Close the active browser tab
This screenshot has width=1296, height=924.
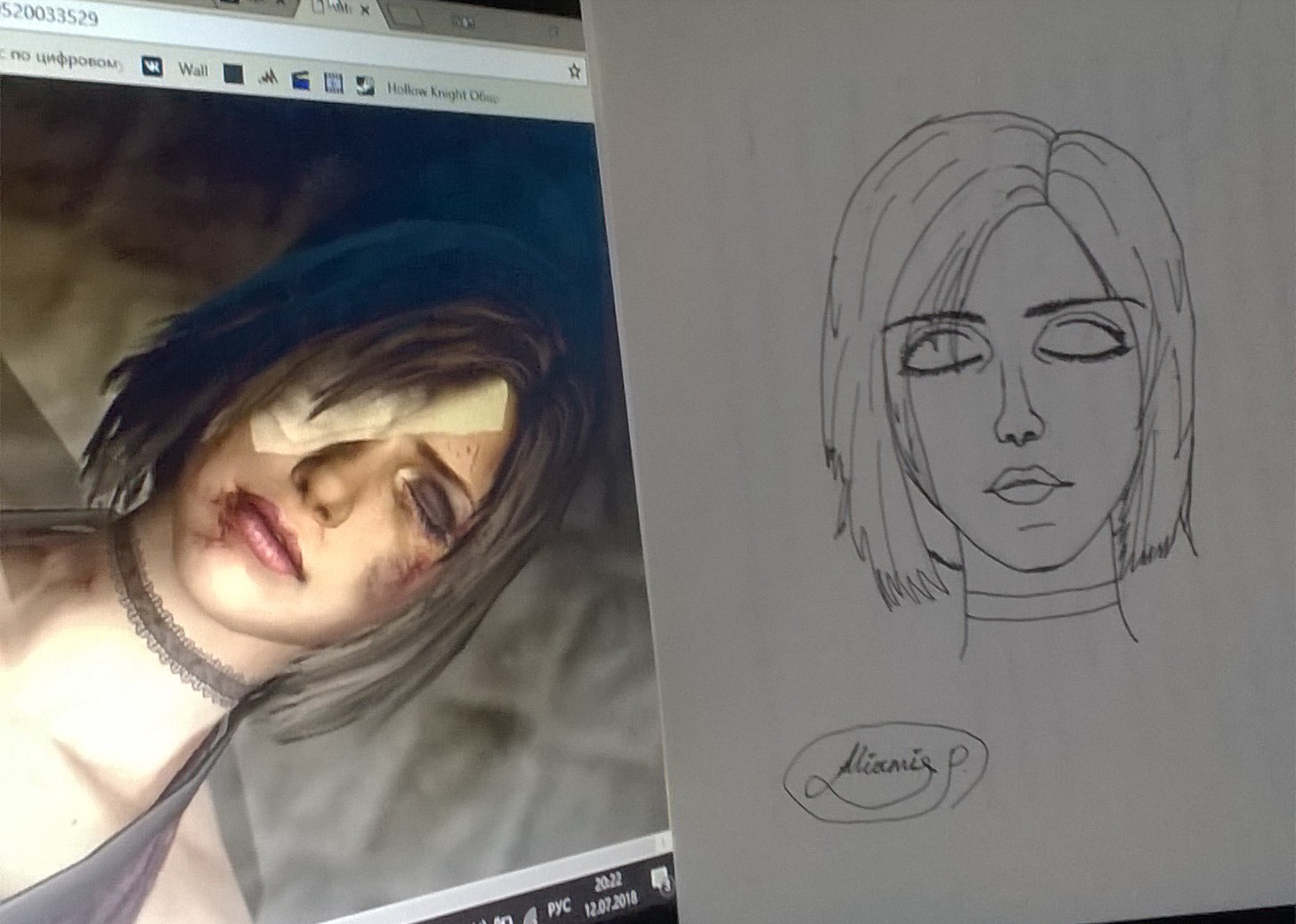[x=364, y=10]
